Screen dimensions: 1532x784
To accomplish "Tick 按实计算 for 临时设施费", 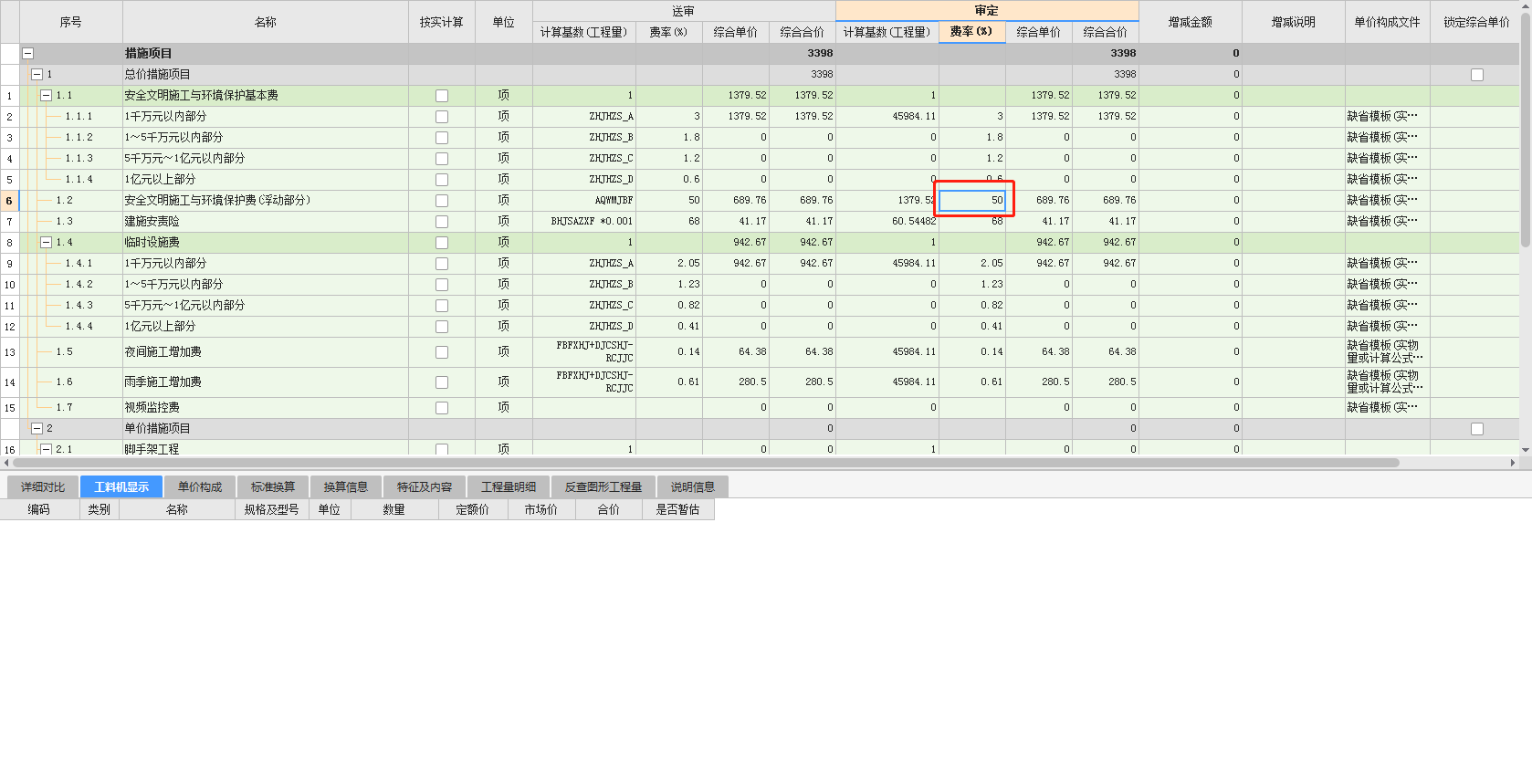I will click(x=442, y=243).
